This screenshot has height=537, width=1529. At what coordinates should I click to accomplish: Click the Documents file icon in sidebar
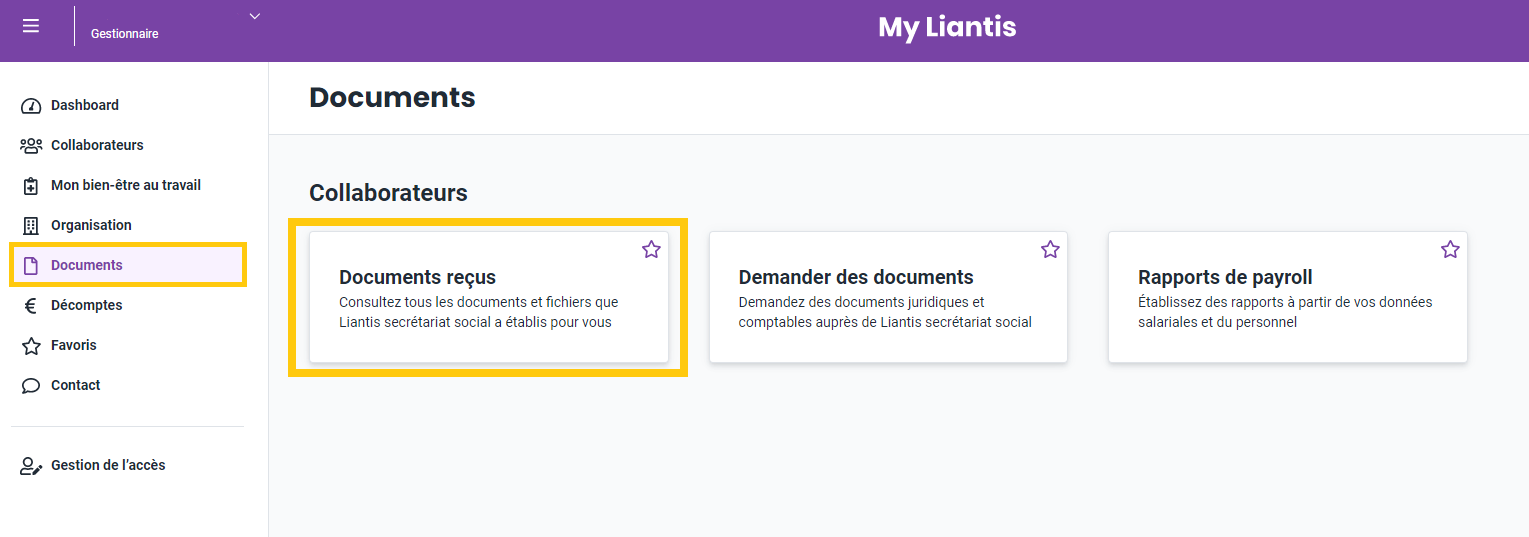point(31,265)
